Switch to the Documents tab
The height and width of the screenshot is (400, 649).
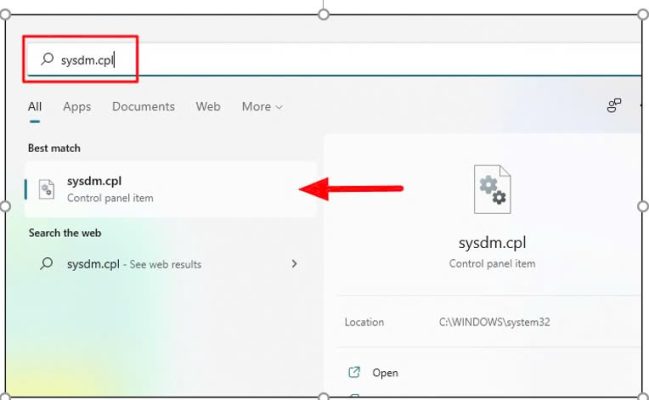143,107
